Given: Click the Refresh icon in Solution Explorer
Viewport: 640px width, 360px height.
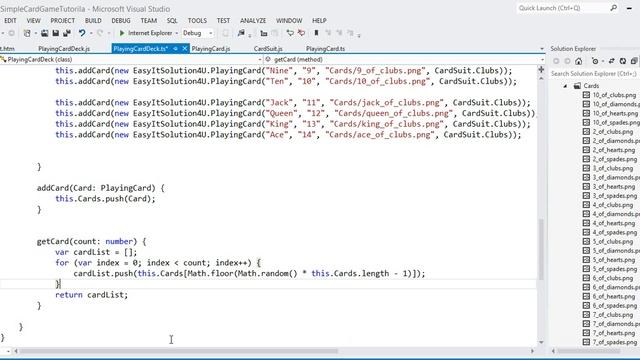Looking at the screenshot, I should point(623,61).
